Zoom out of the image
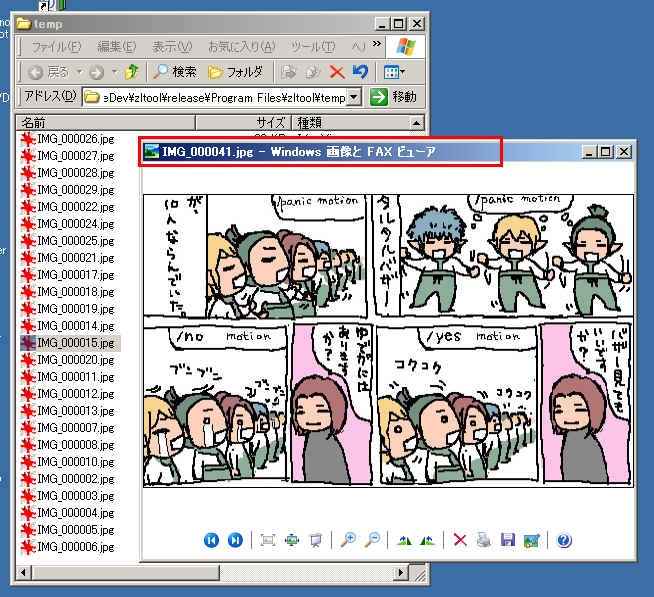 pyautogui.click(x=372, y=540)
